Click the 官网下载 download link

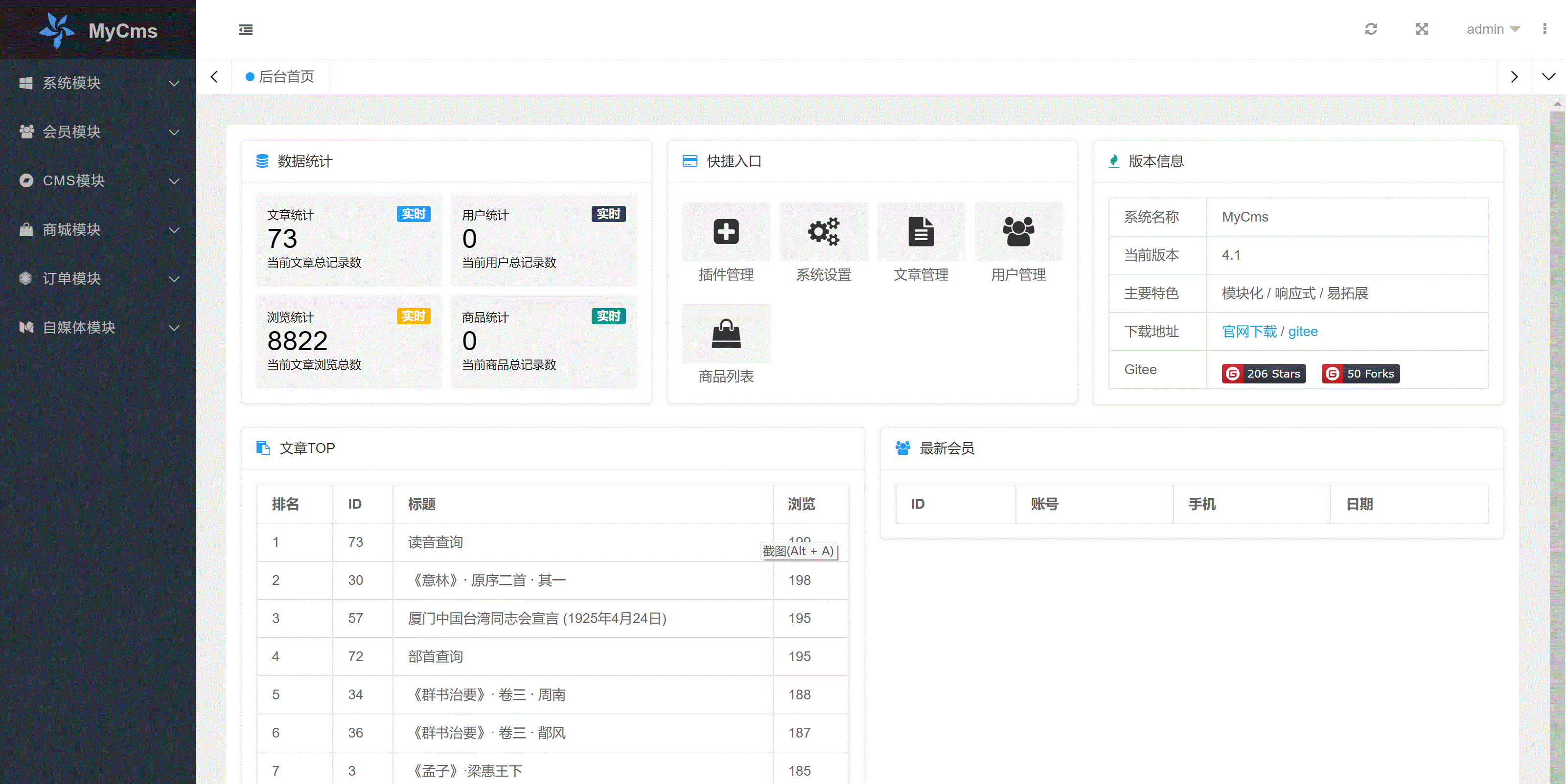1249,331
